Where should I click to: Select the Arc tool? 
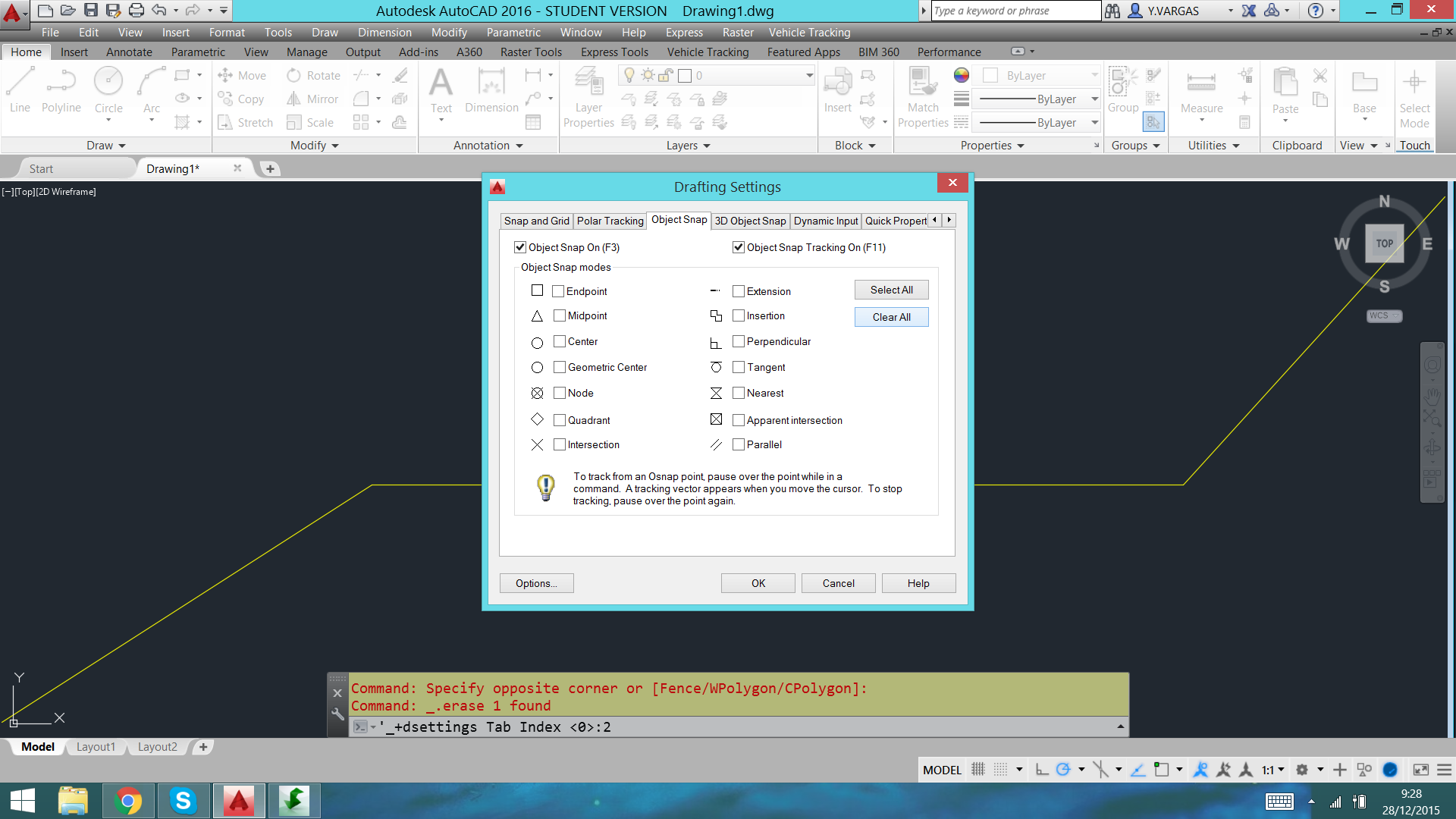point(152,91)
